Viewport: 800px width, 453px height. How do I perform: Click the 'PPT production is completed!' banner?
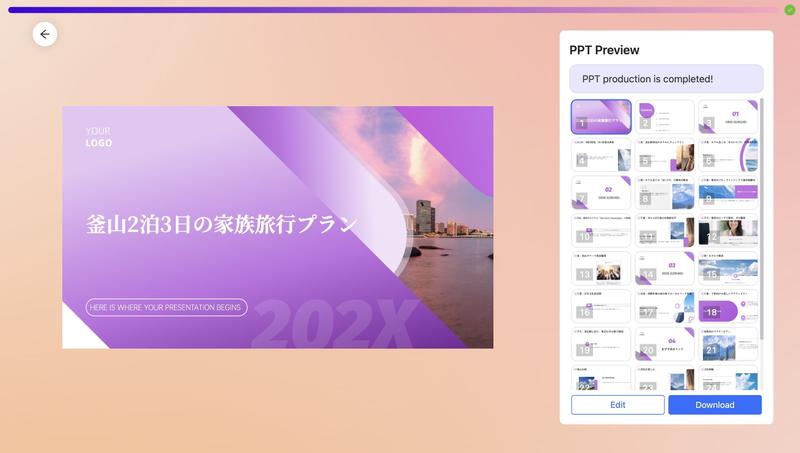click(666, 79)
